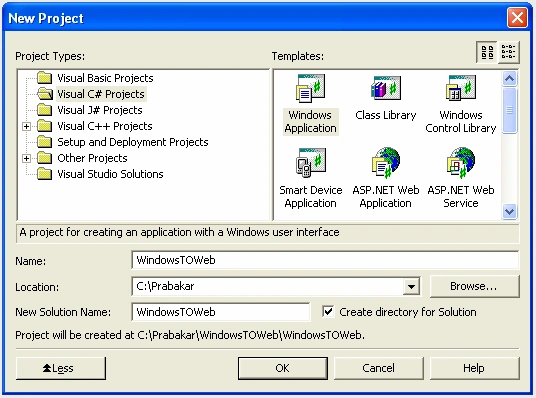536x398 pixels.
Task: Click the Other Projects folder icon
Action: (x=44, y=158)
